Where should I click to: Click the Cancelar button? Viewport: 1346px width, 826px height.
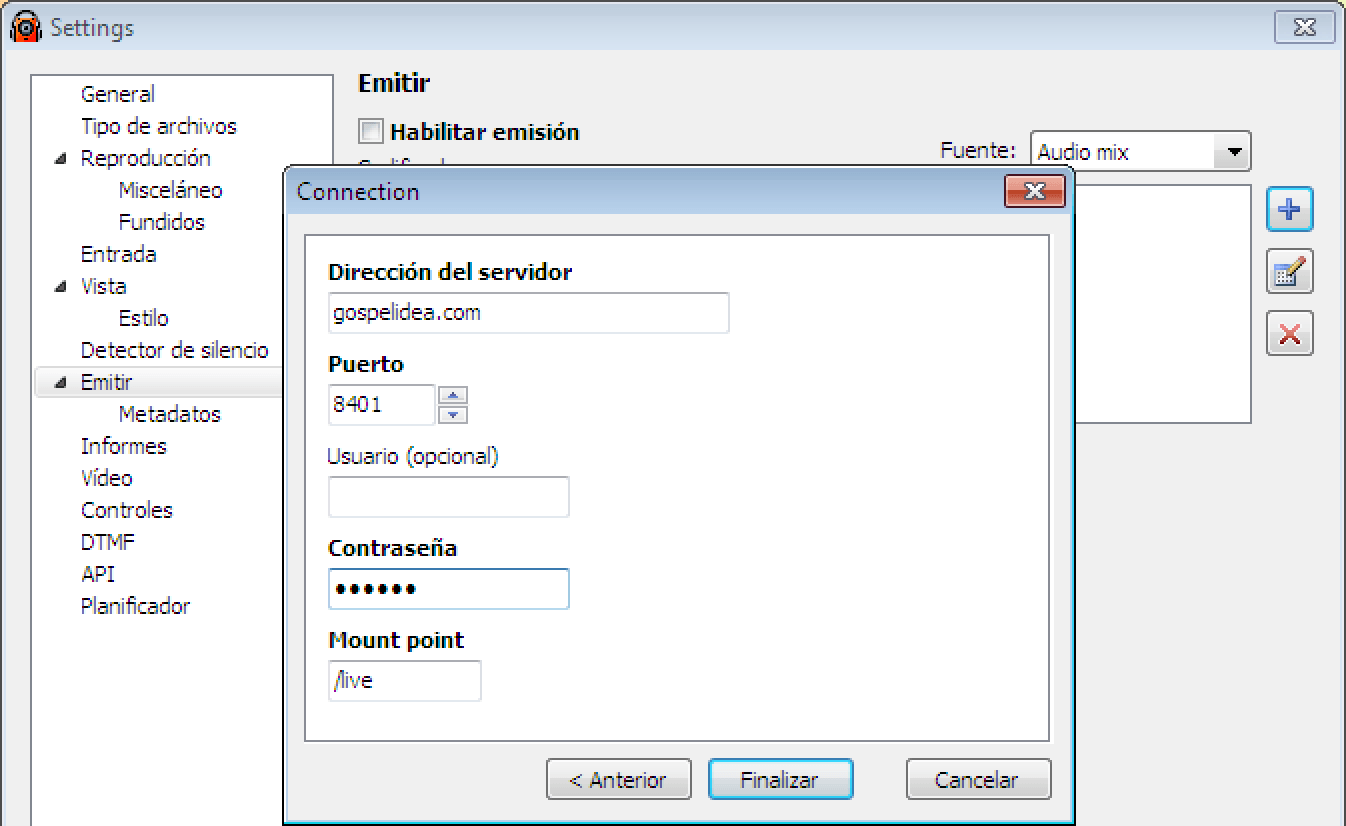pyautogui.click(x=978, y=780)
